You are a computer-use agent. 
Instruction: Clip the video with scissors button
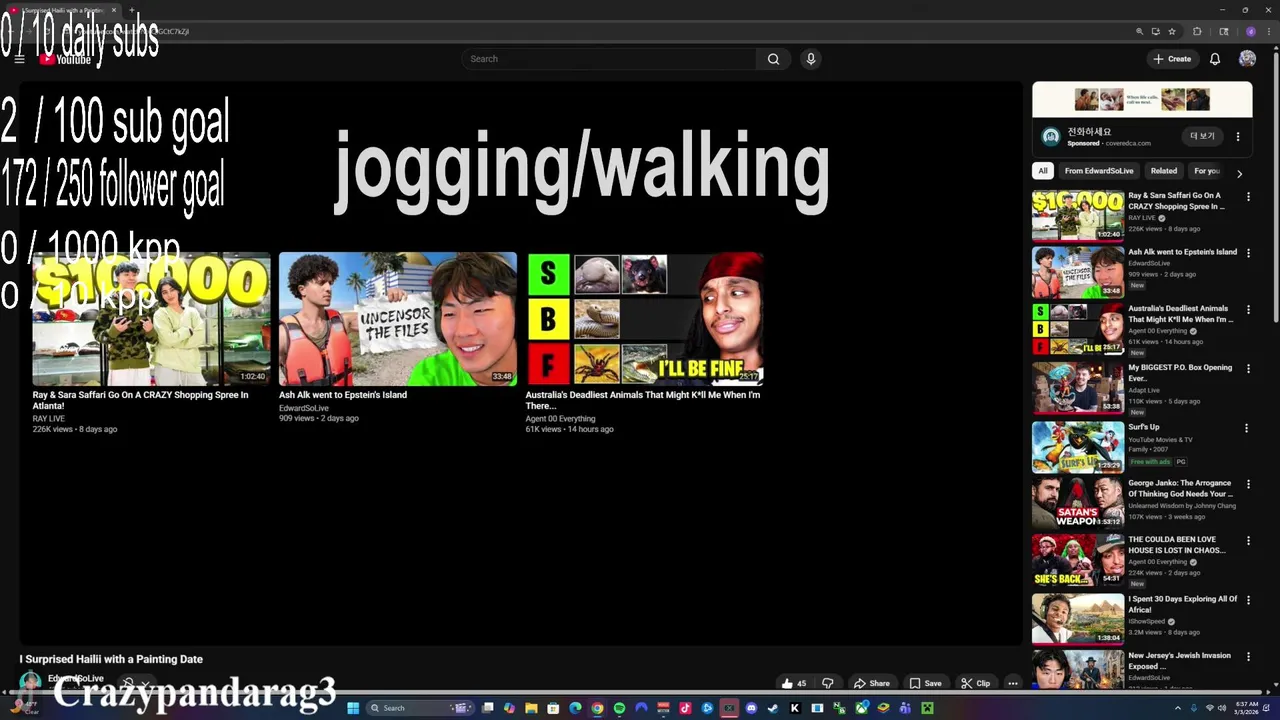(x=975, y=683)
